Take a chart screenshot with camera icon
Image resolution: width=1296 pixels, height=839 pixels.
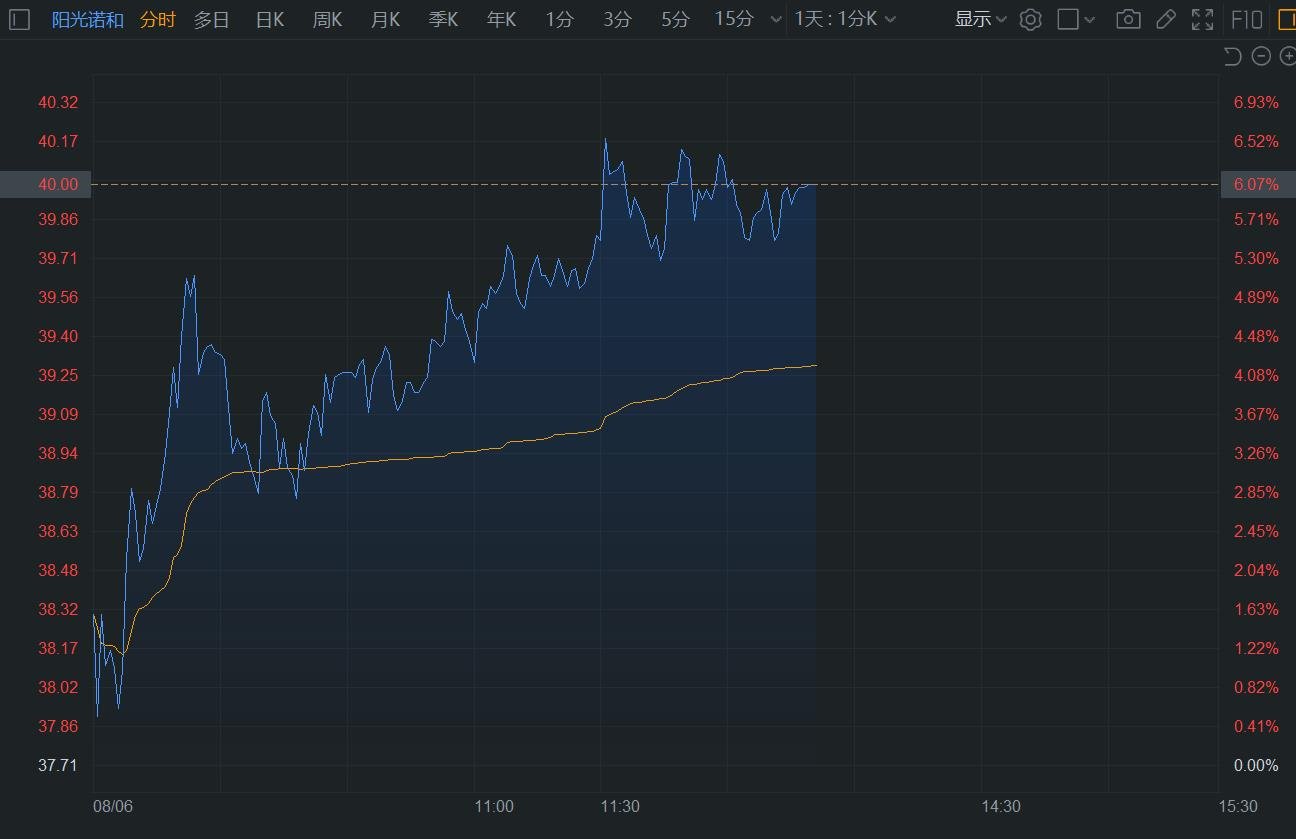pyautogui.click(x=1128, y=19)
